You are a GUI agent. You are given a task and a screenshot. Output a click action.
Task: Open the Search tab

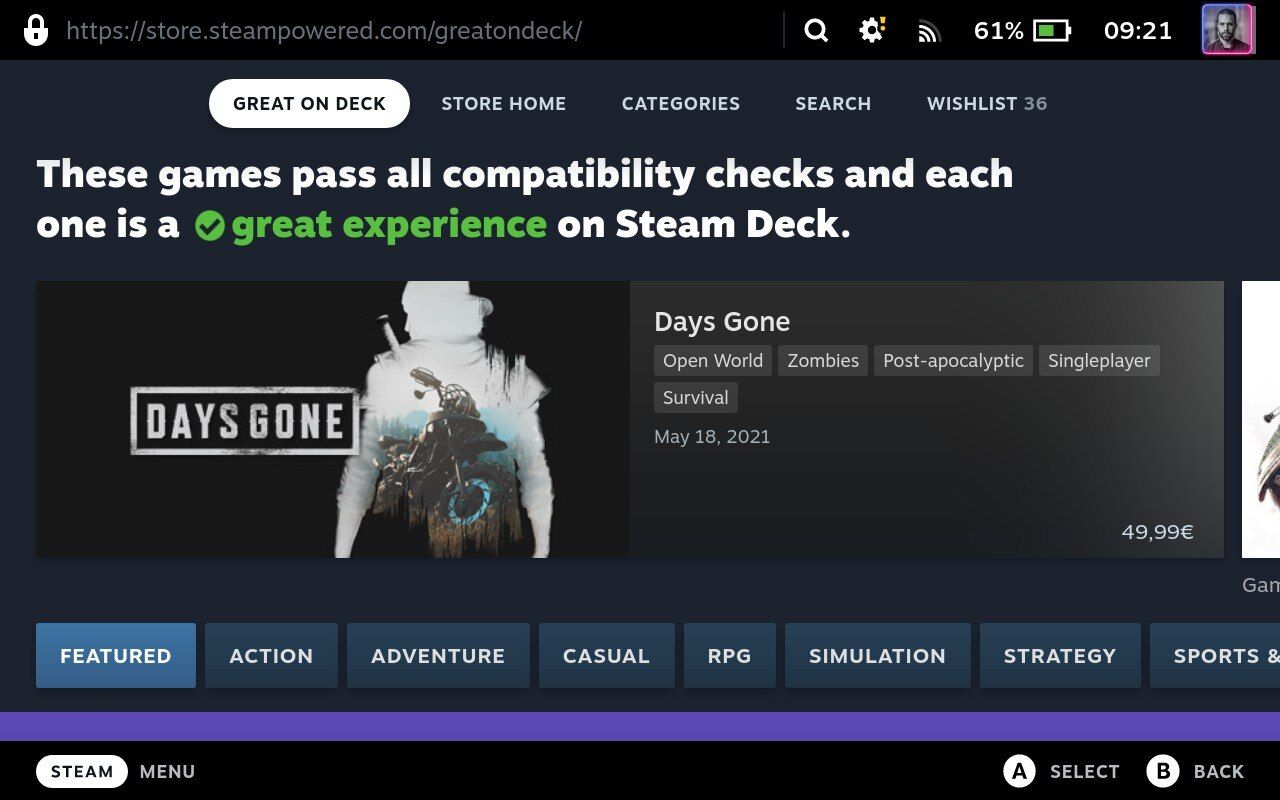(x=833, y=104)
